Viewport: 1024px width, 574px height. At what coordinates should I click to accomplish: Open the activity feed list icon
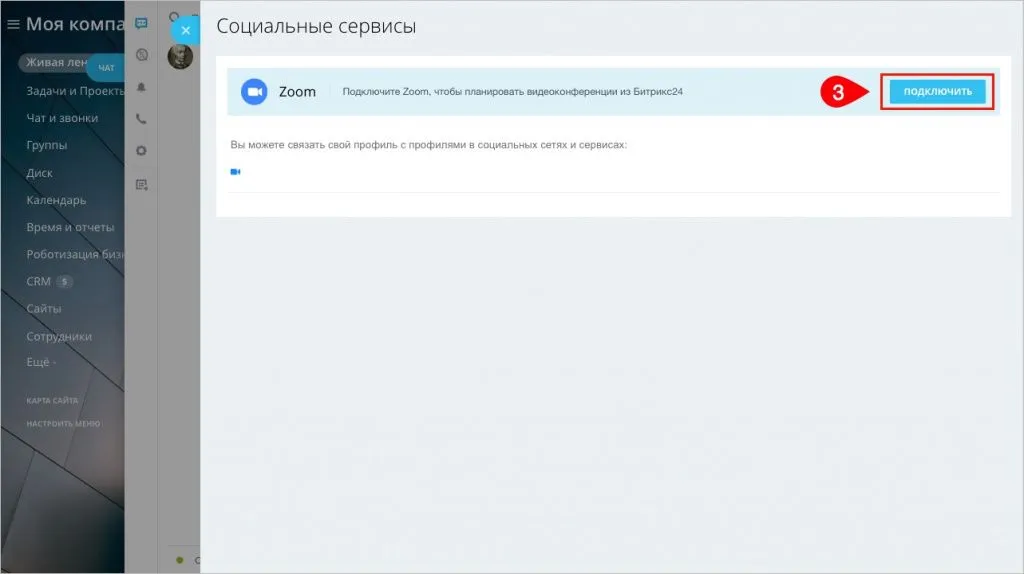(x=141, y=184)
